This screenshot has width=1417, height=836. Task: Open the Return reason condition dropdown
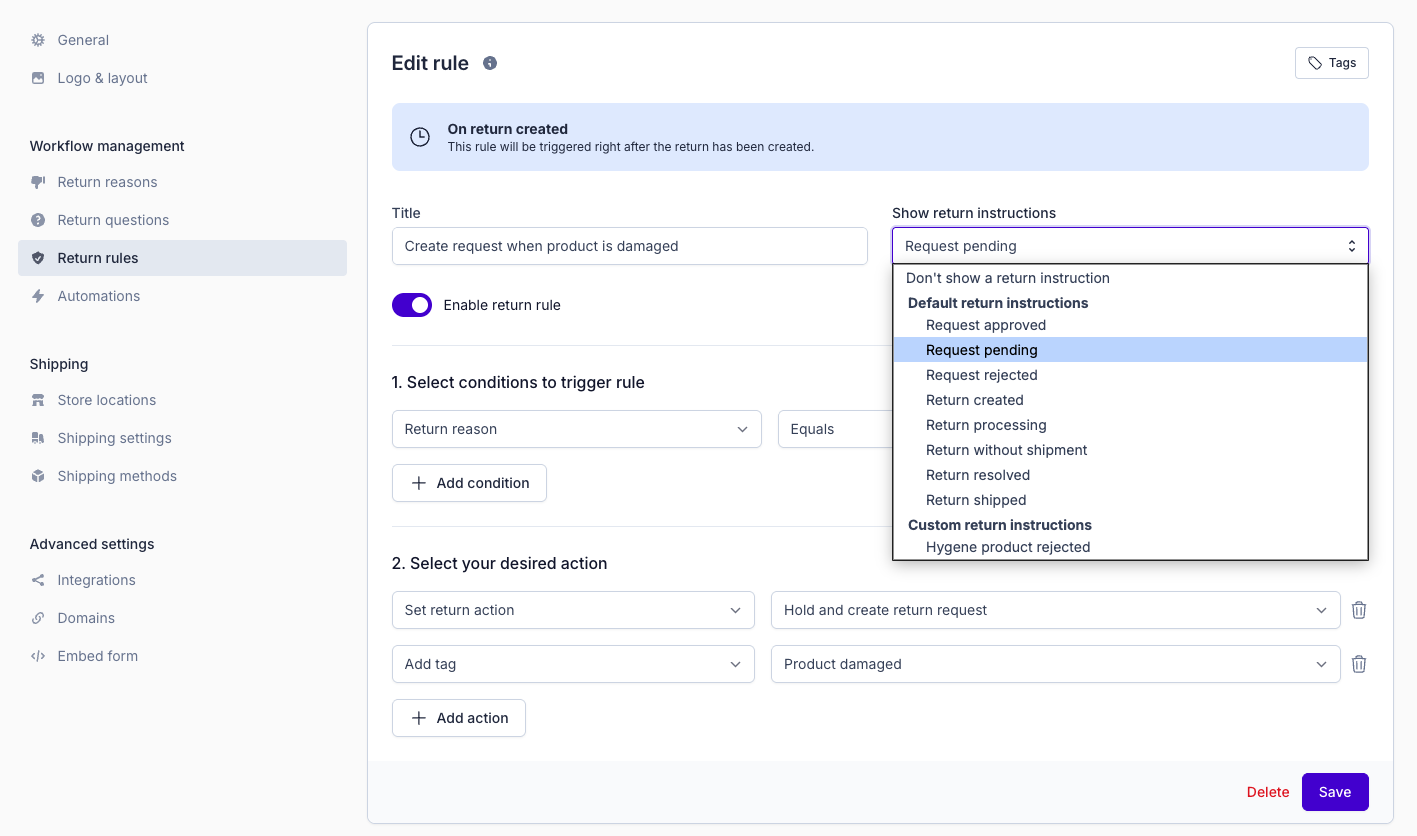tap(576, 429)
